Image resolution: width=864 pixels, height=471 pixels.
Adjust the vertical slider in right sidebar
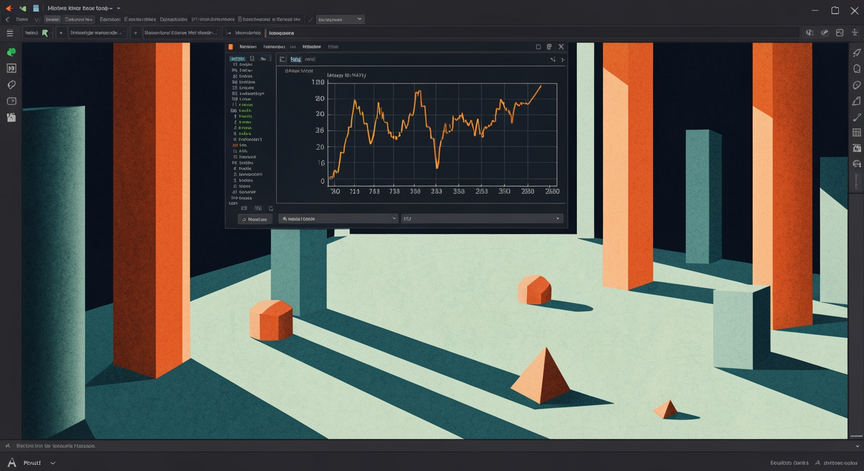(856, 181)
